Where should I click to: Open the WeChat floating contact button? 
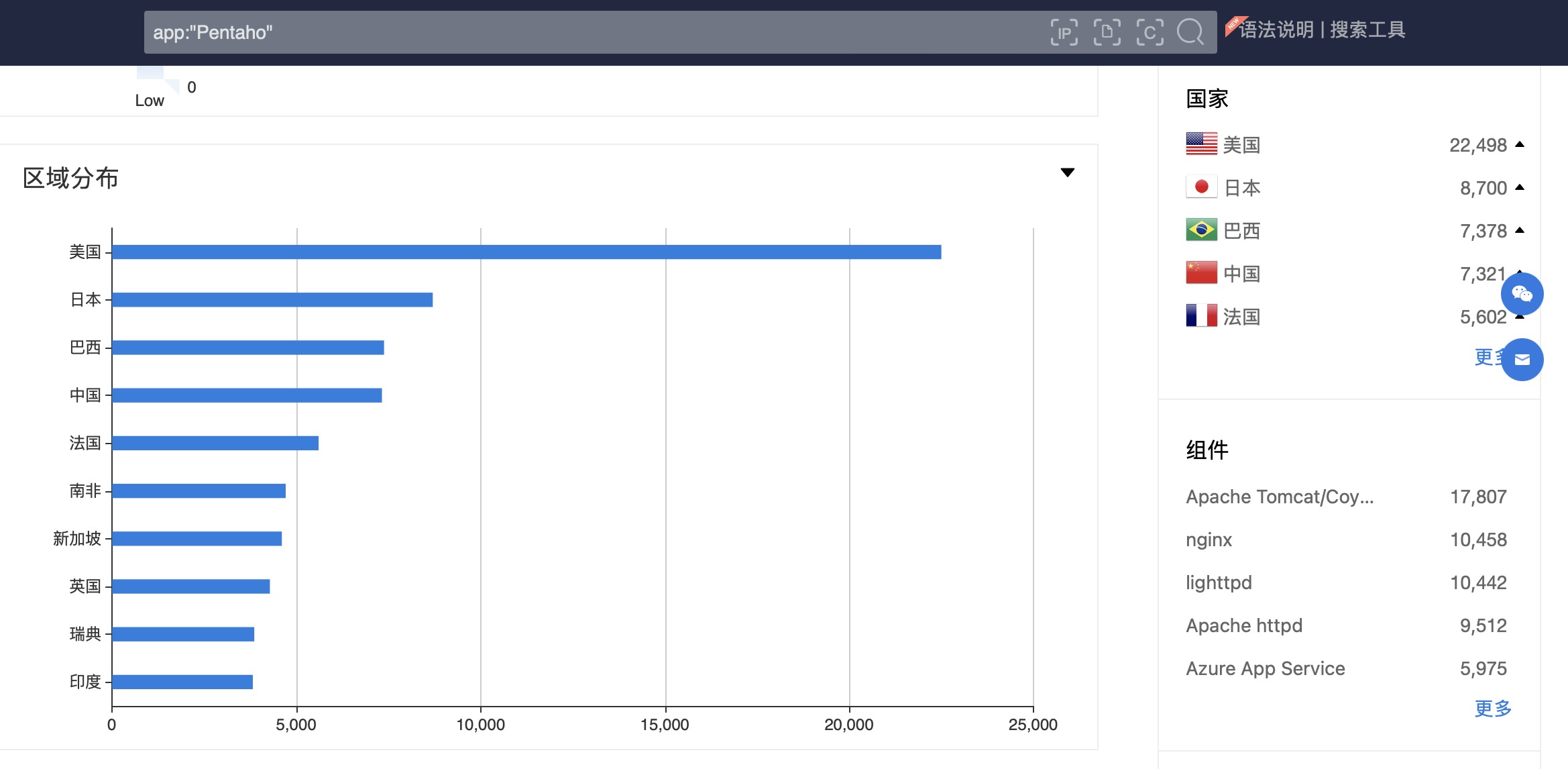coord(1522,294)
